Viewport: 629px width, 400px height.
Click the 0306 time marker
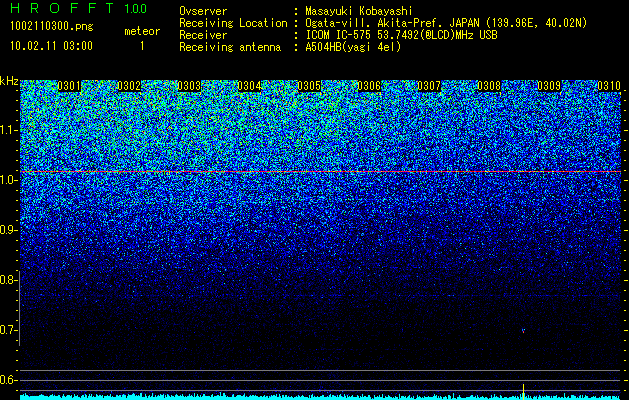point(369,86)
